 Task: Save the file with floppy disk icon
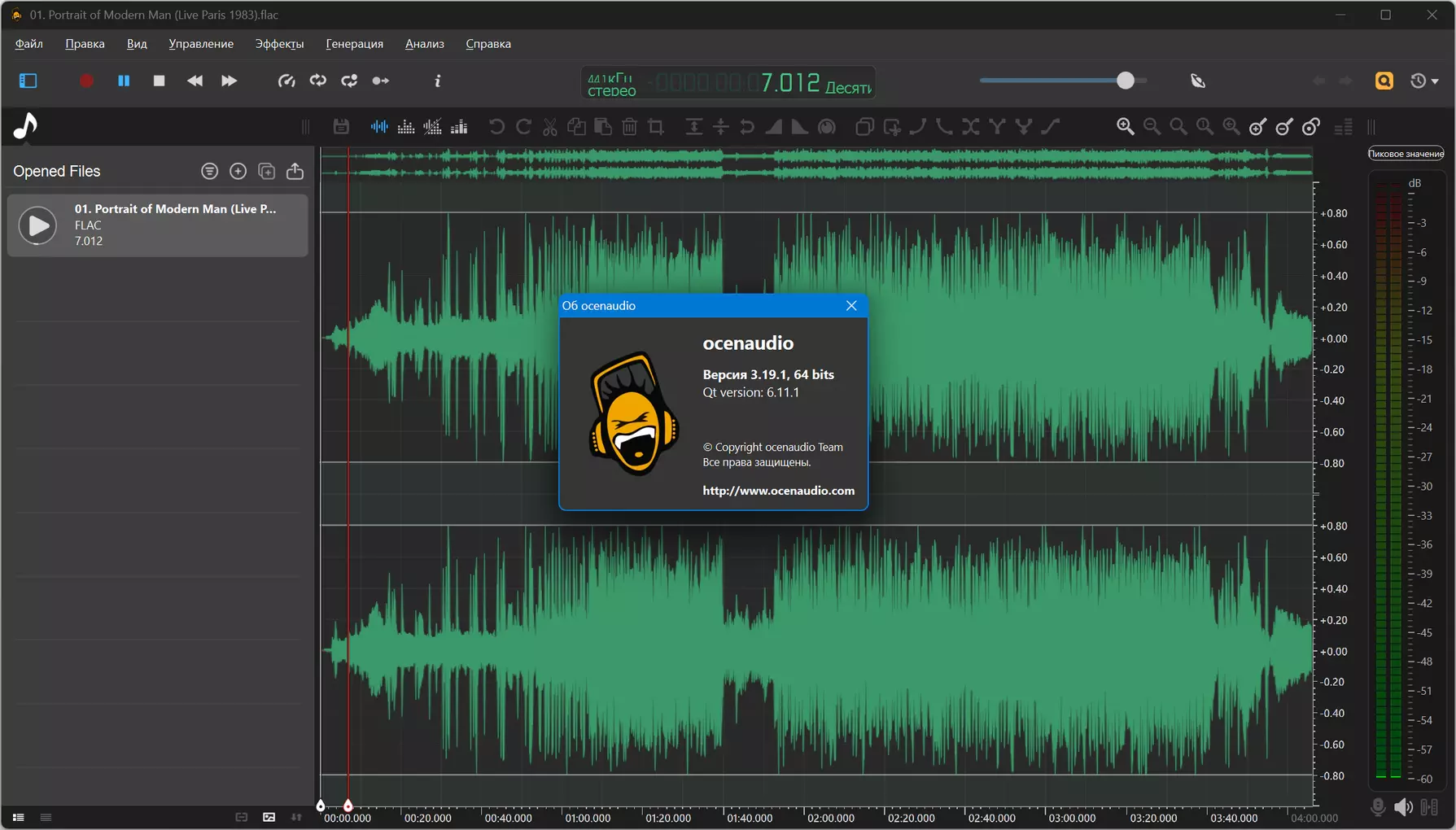[x=341, y=126]
